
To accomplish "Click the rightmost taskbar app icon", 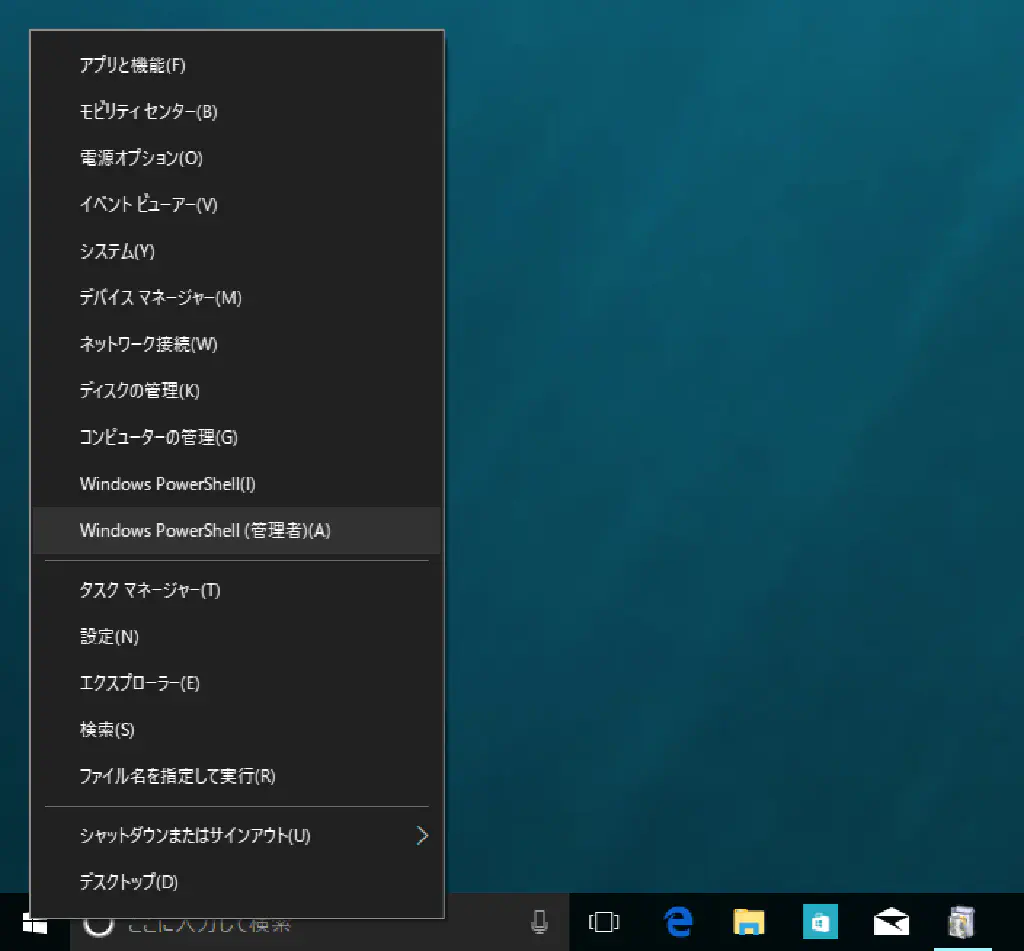I will point(962,922).
